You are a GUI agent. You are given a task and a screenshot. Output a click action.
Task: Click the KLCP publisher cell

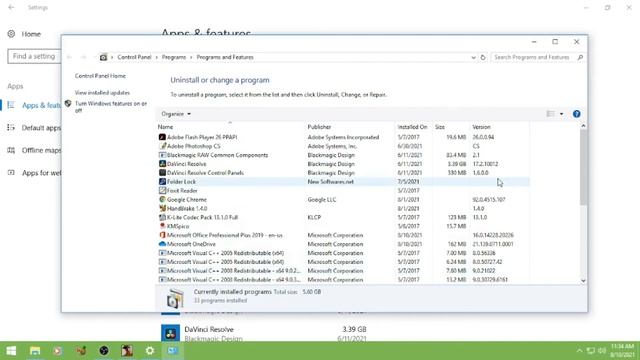[314, 218]
